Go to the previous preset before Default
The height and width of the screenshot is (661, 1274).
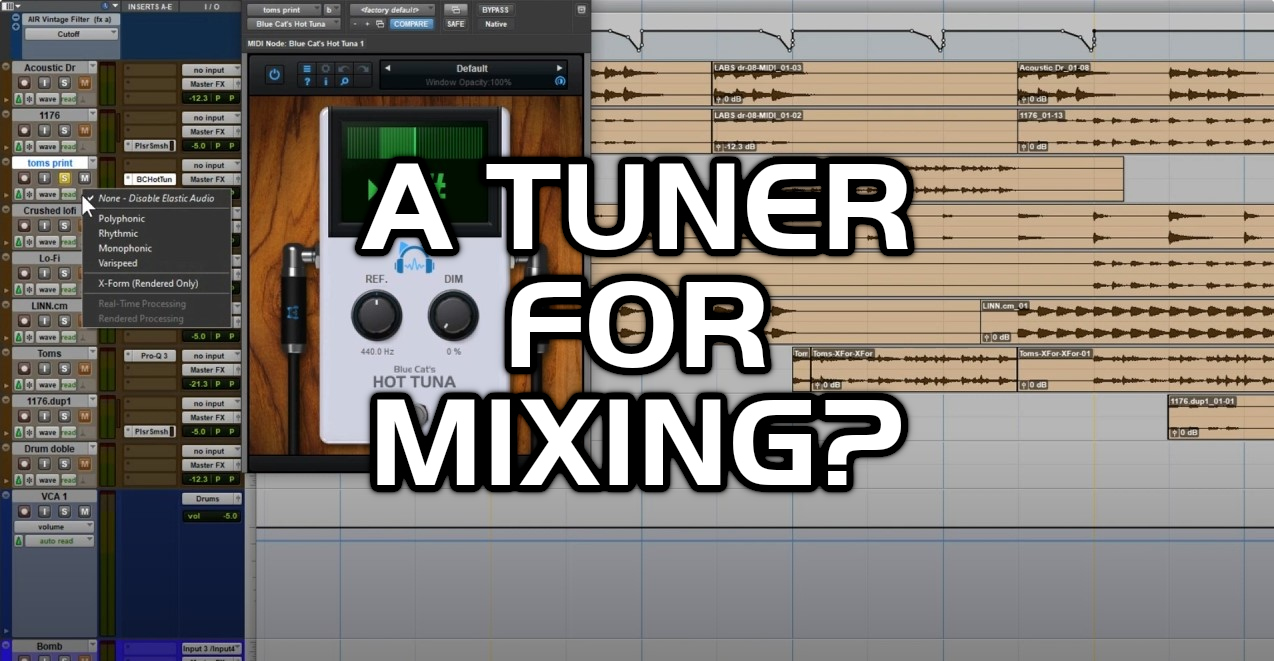tap(387, 68)
